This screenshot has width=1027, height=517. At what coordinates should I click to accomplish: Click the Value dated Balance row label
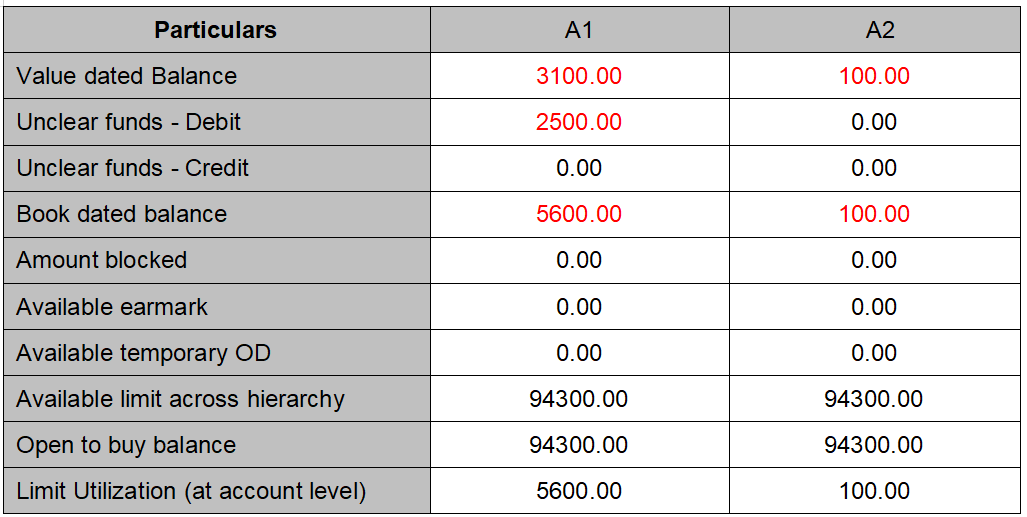127,76
